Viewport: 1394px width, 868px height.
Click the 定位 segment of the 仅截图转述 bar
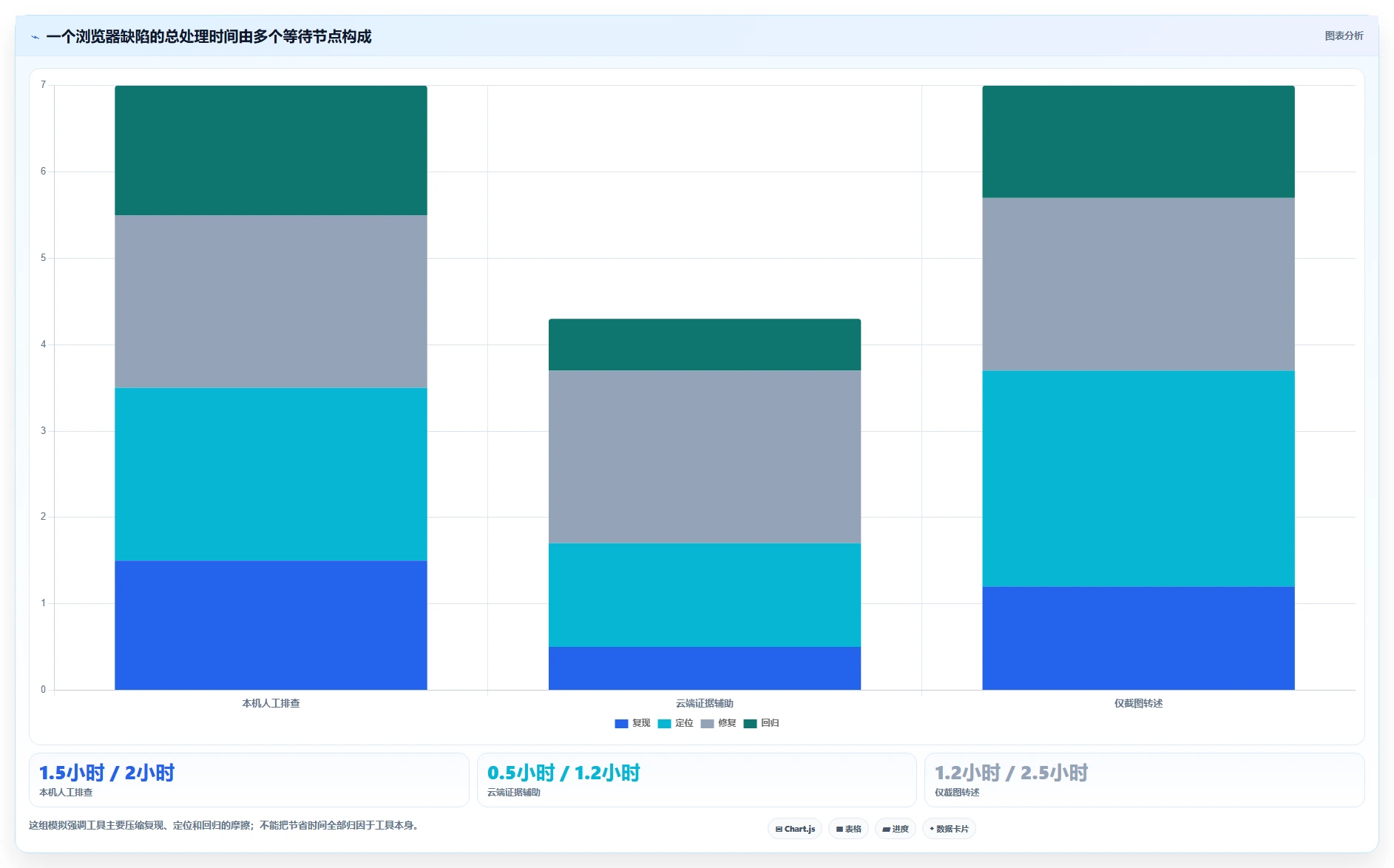click(1138, 478)
